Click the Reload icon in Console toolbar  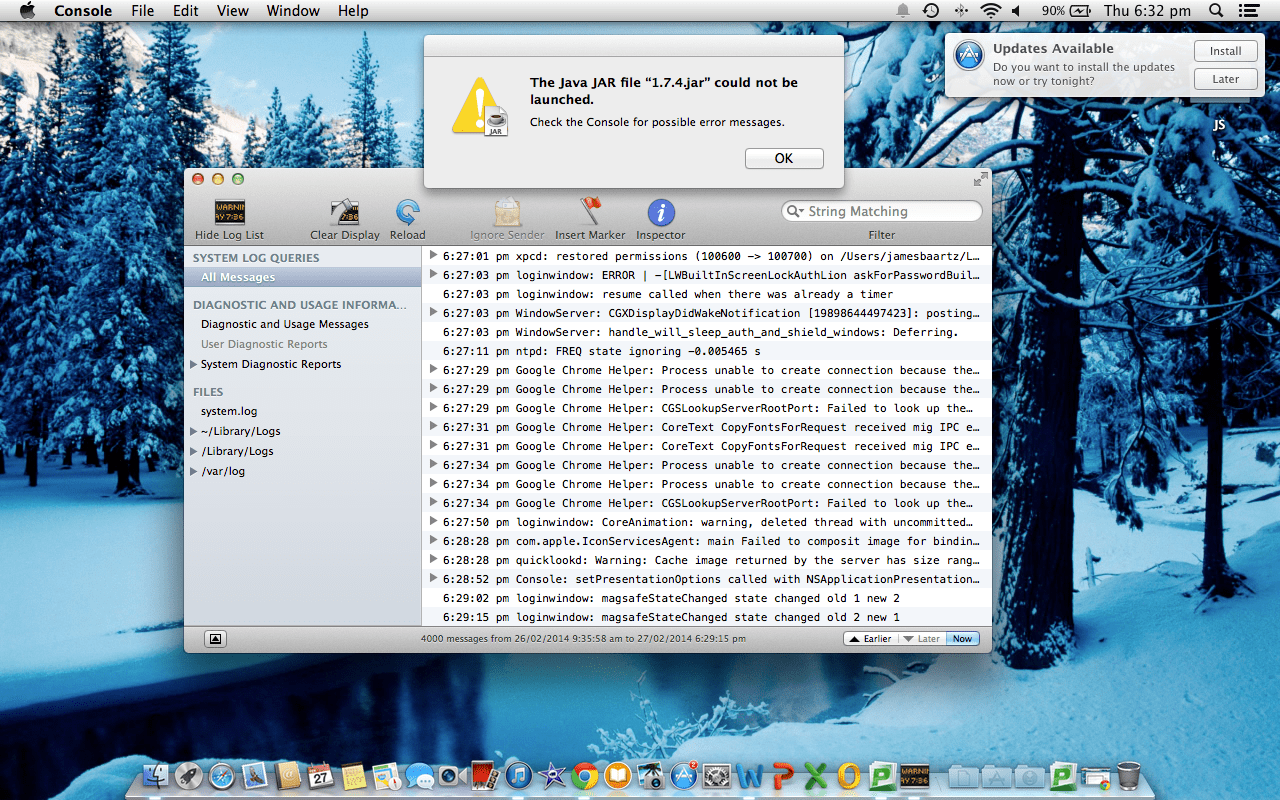click(x=407, y=212)
